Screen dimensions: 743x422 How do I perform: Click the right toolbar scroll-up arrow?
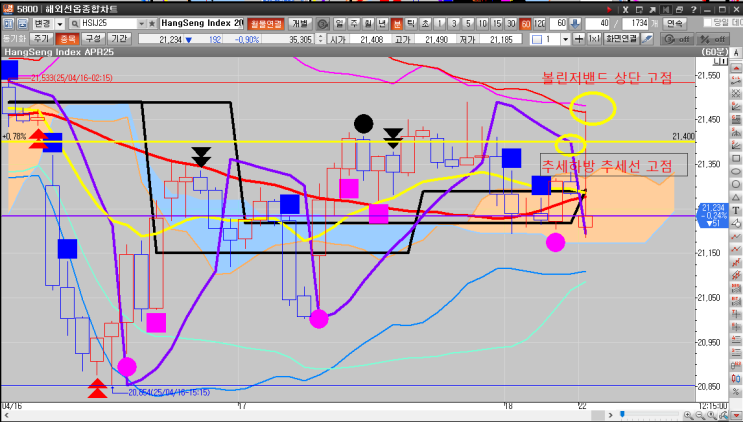tap(736, 68)
